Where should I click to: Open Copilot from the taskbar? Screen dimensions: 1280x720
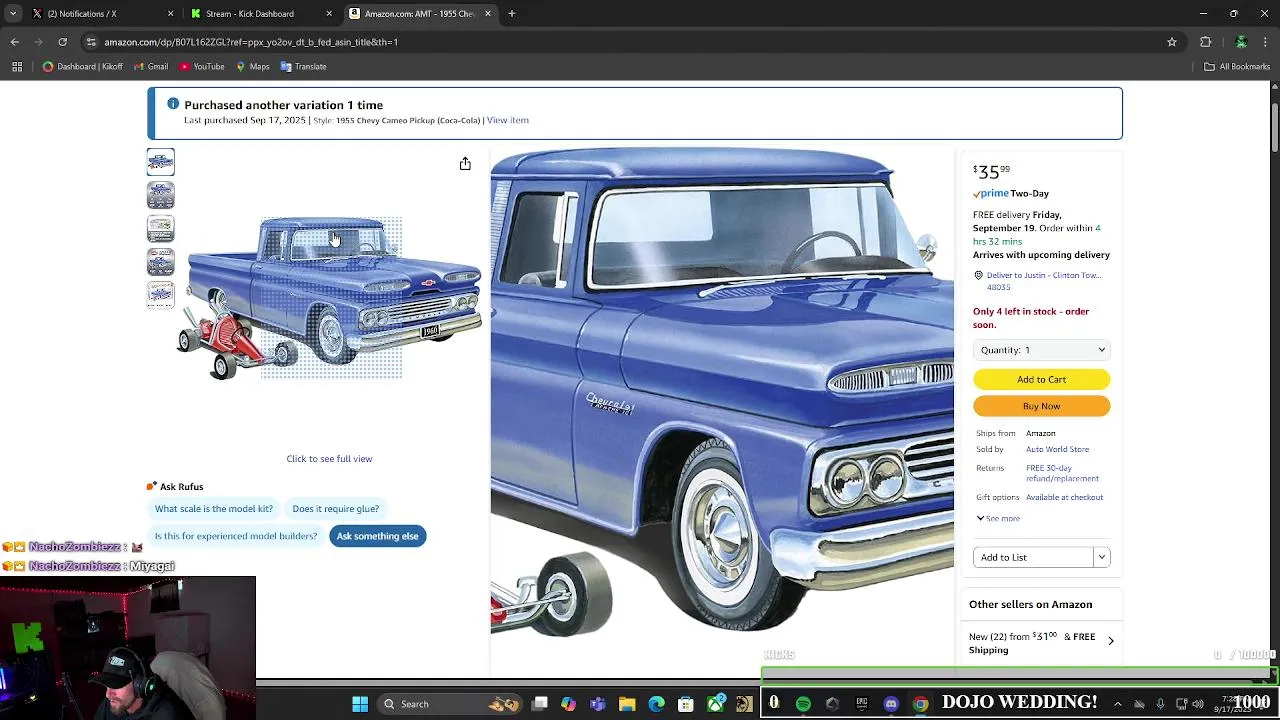[568, 704]
